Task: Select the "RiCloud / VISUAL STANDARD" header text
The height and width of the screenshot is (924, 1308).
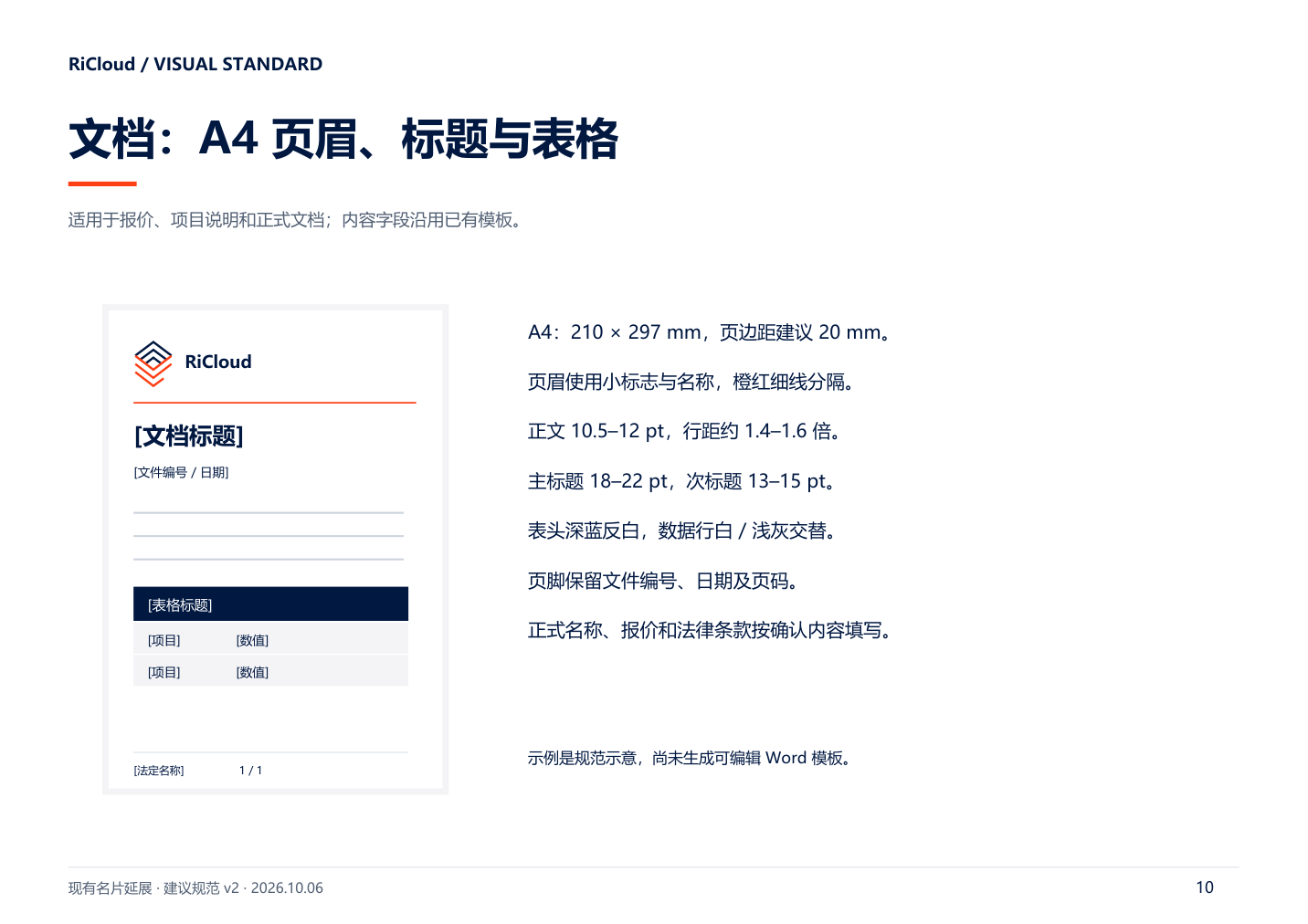Action: pos(195,64)
